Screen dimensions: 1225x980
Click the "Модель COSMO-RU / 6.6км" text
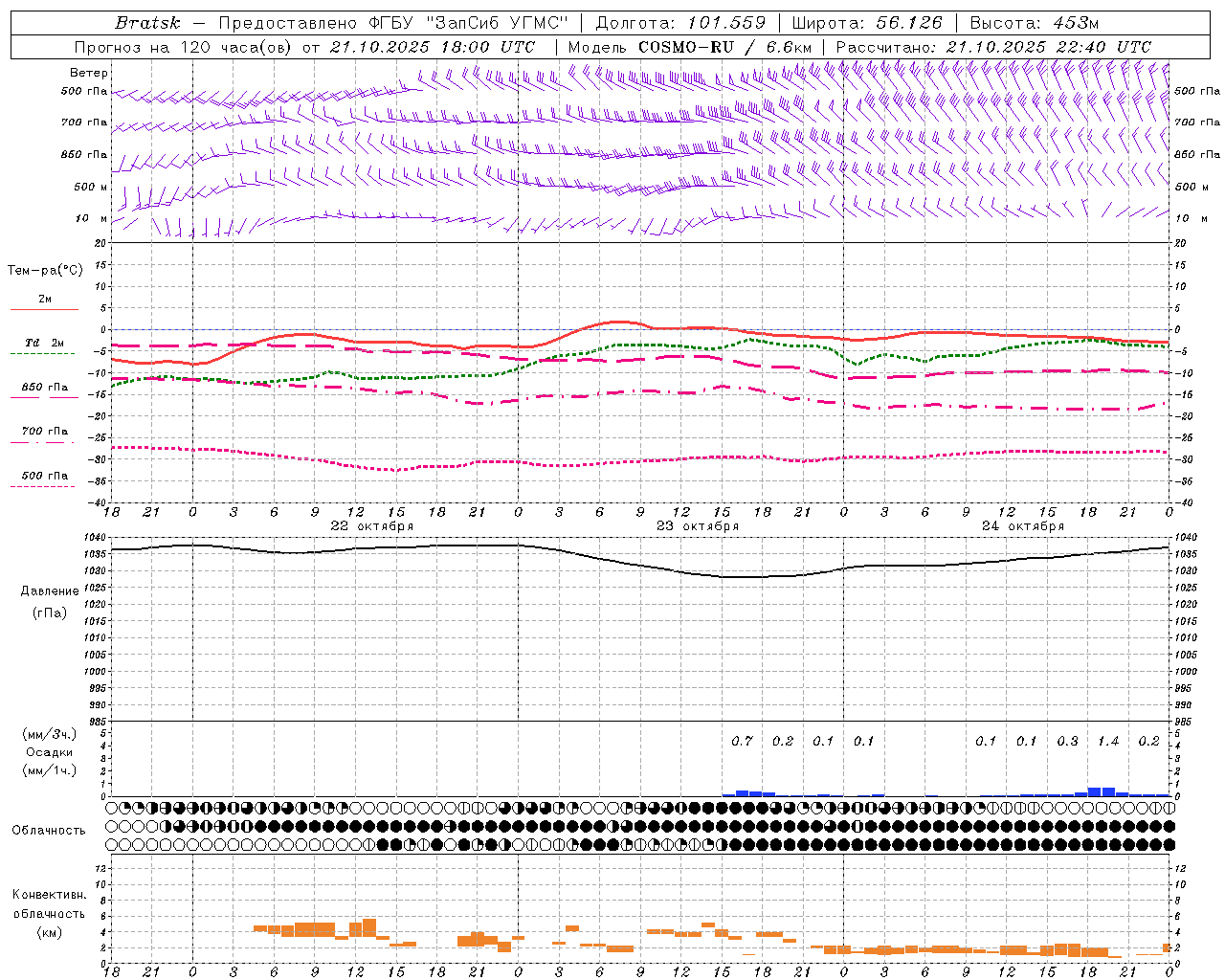(x=690, y=47)
